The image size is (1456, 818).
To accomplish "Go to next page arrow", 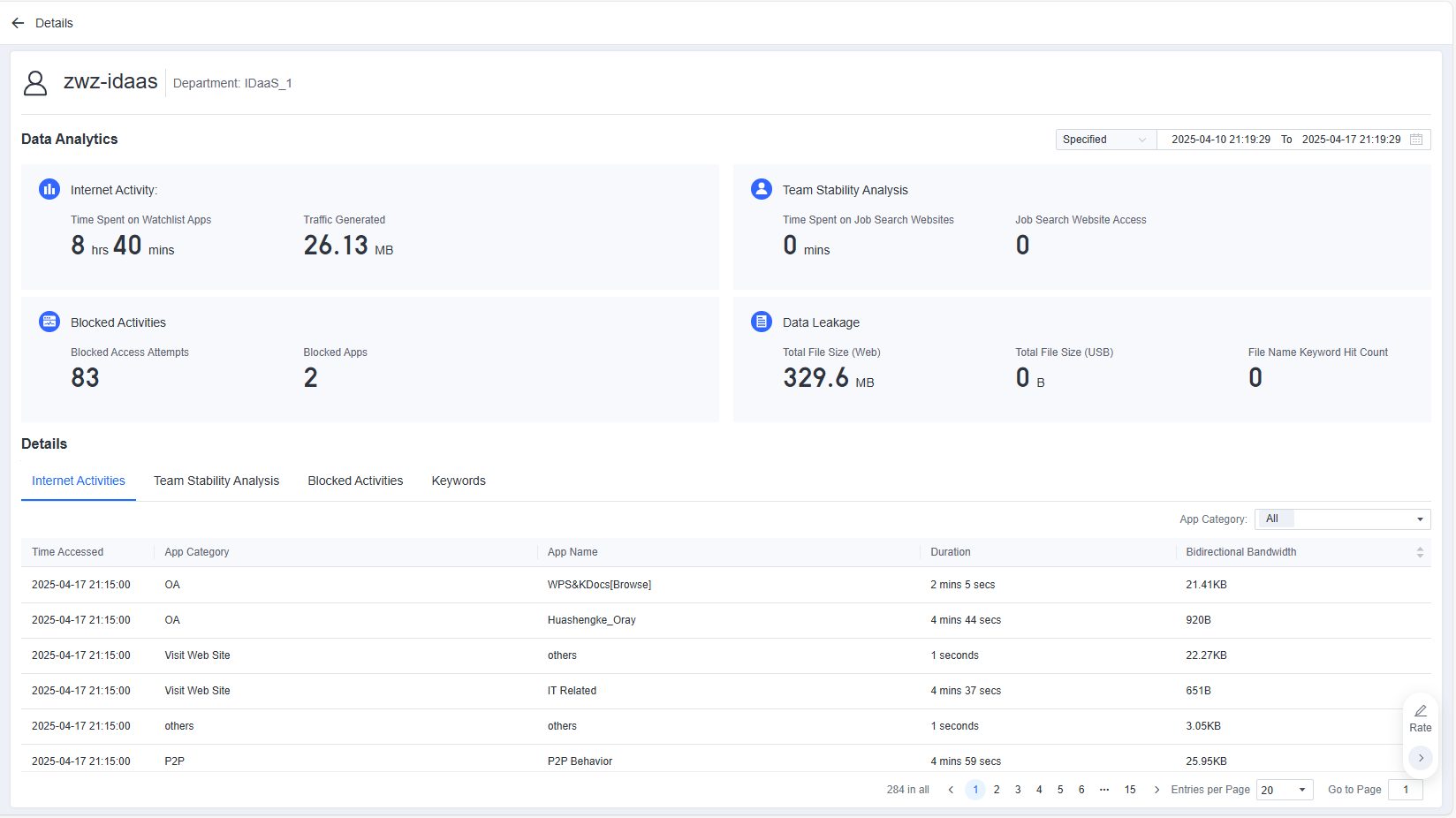I will (1156, 790).
